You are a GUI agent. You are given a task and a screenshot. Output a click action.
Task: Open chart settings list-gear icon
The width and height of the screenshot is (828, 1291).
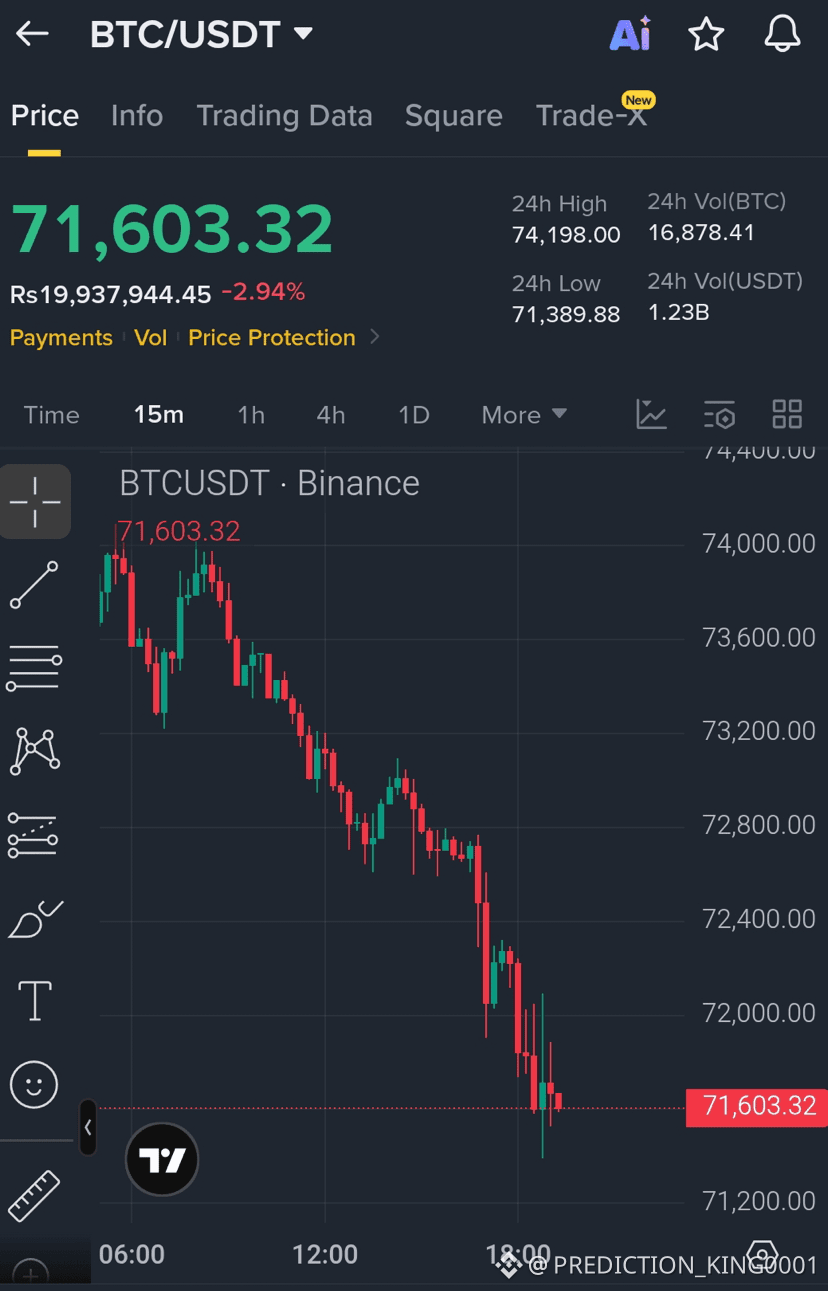point(720,414)
